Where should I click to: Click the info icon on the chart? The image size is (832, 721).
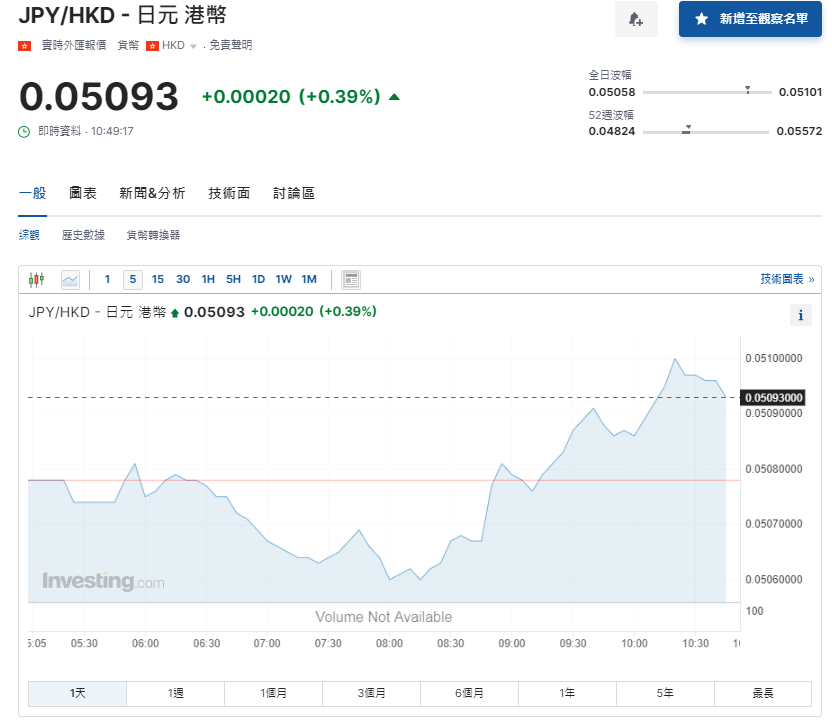pyautogui.click(x=800, y=315)
